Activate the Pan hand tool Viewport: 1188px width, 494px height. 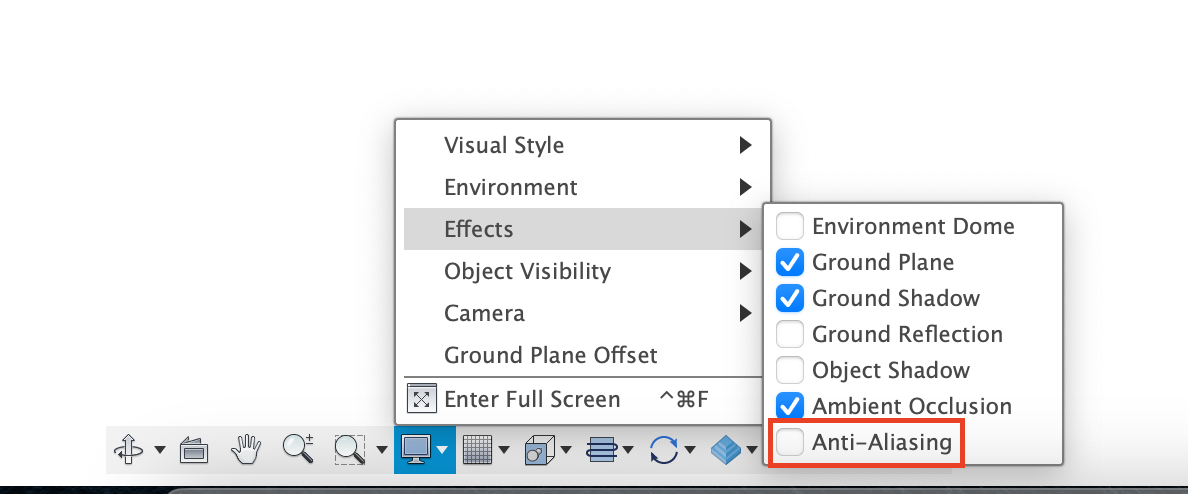(x=245, y=449)
